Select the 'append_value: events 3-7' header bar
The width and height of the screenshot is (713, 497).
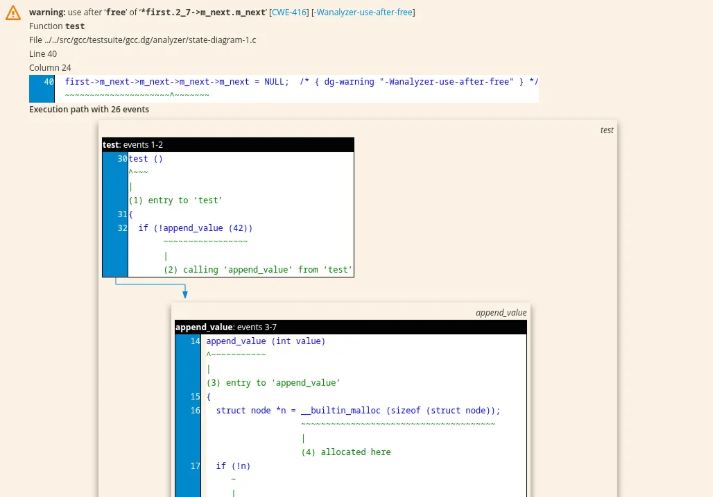click(x=350, y=327)
